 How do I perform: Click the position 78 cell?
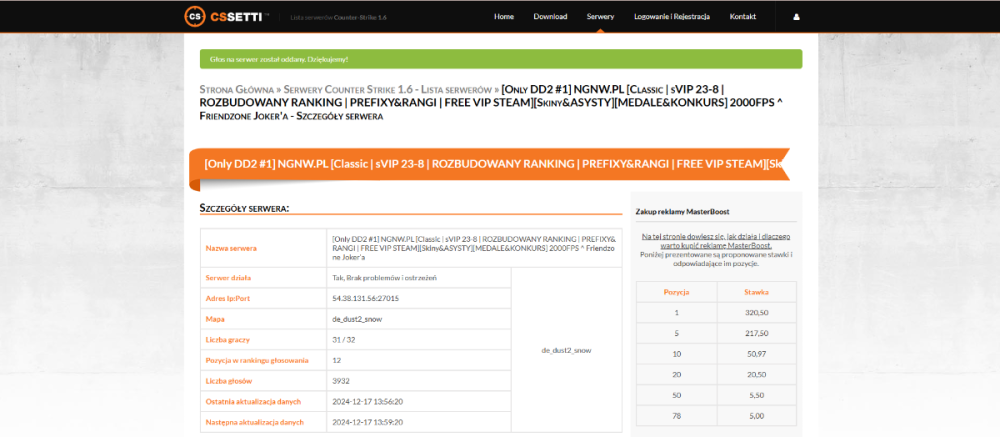tap(676, 416)
